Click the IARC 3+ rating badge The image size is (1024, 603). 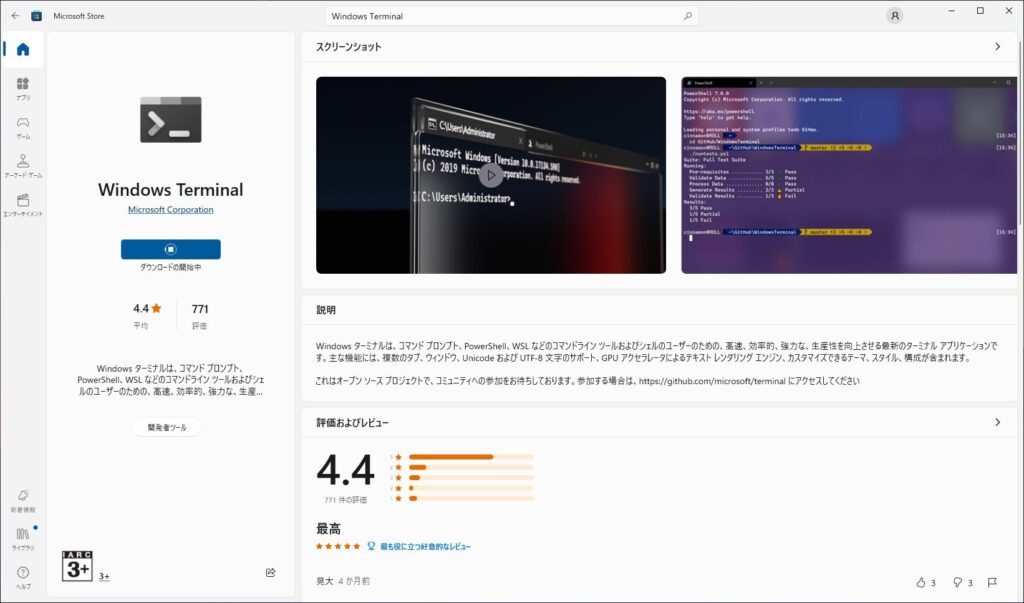tap(77, 566)
